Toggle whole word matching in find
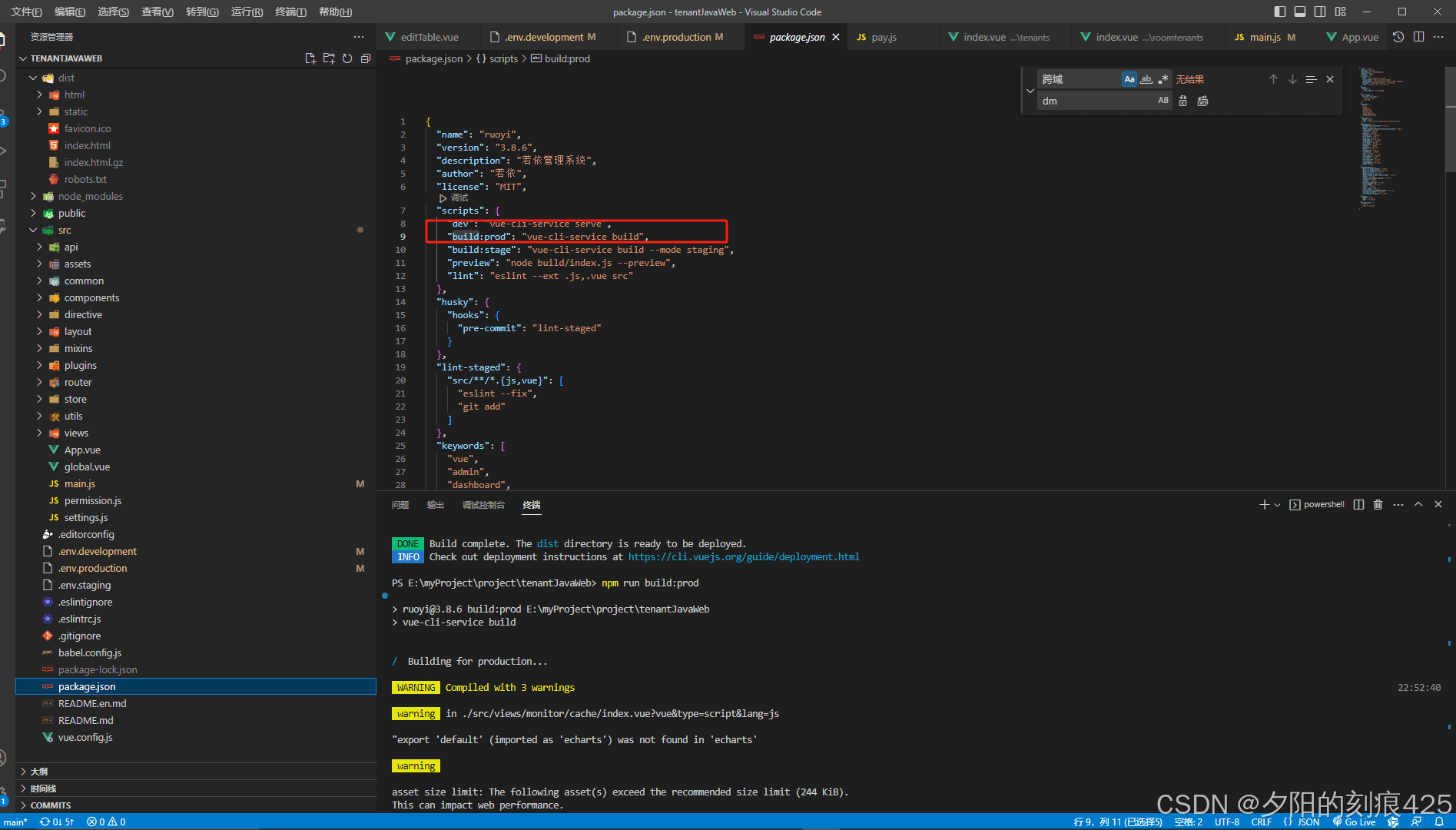 tap(1146, 79)
